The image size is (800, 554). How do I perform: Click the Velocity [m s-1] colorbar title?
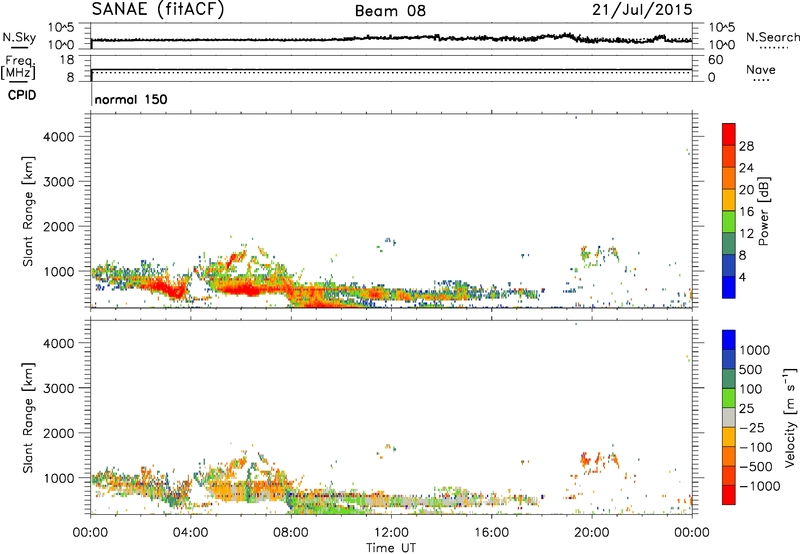click(x=790, y=418)
